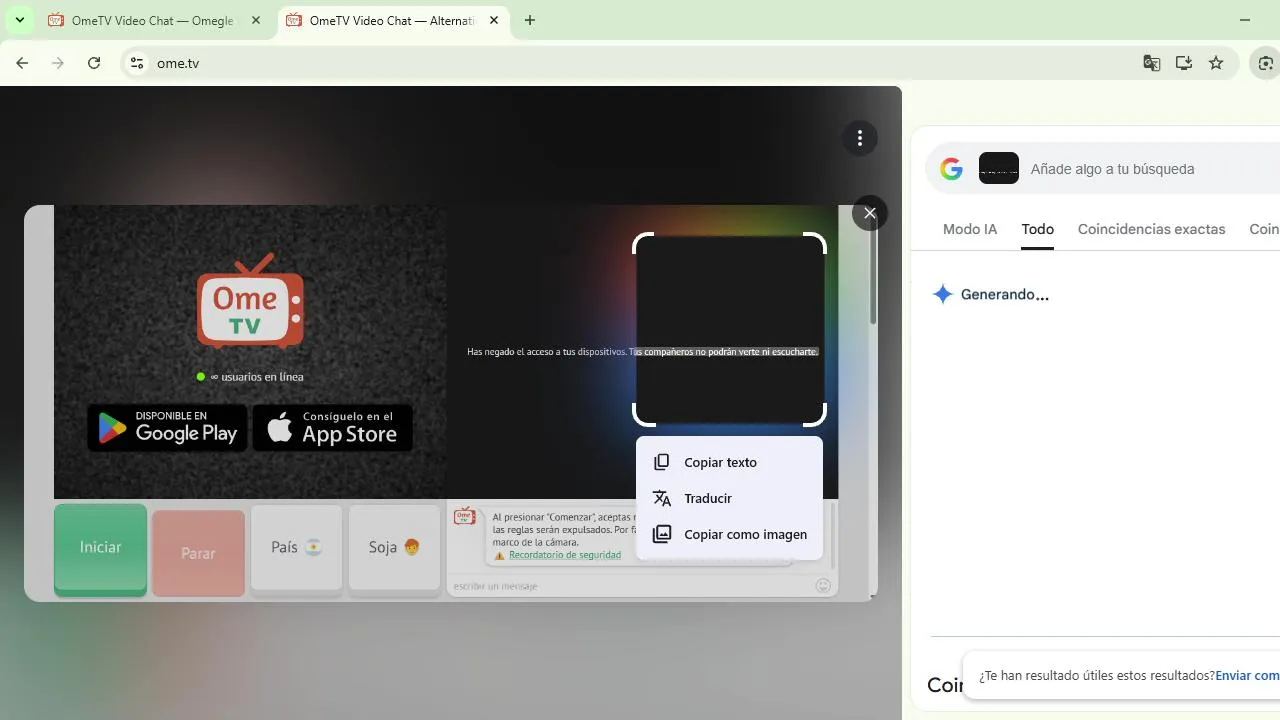The image size is (1280, 720).
Task: Click the Has negado el acceso message text
Action: [x=642, y=352]
